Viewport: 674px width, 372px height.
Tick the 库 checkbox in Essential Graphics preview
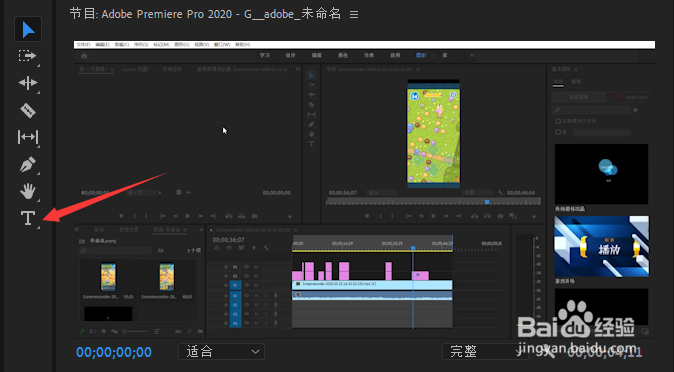tap(558, 132)
